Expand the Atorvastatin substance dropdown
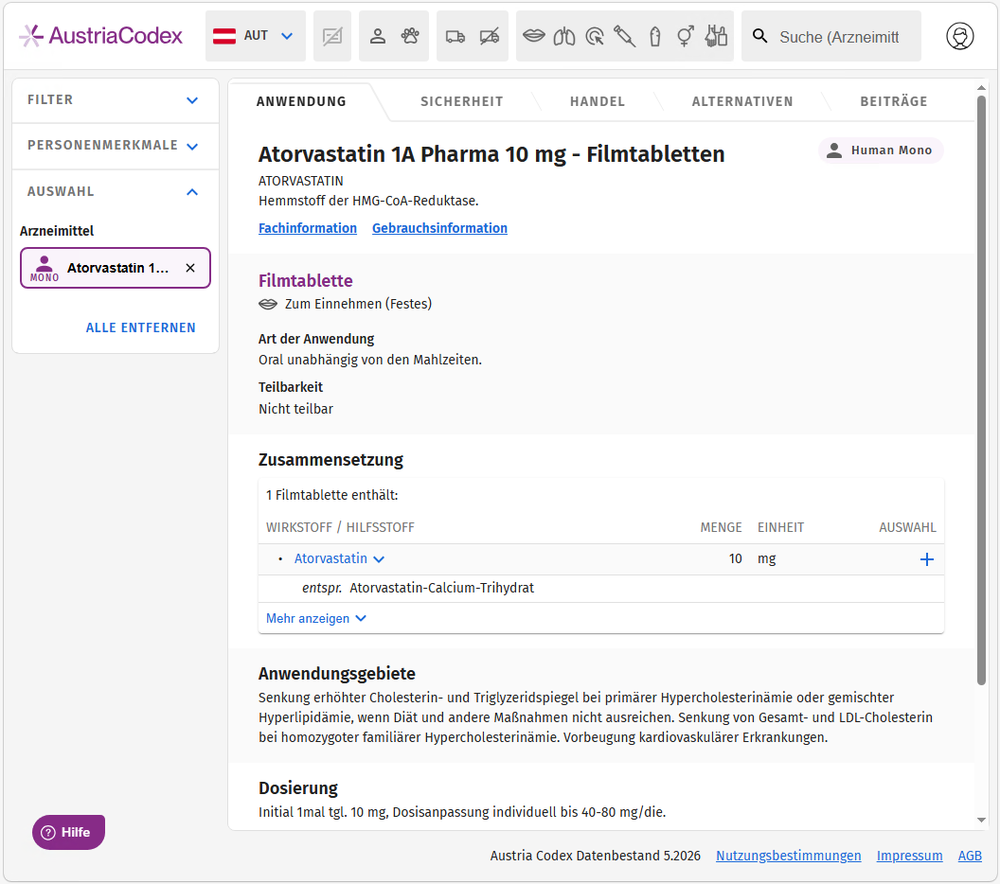 (x=339, y=559)
